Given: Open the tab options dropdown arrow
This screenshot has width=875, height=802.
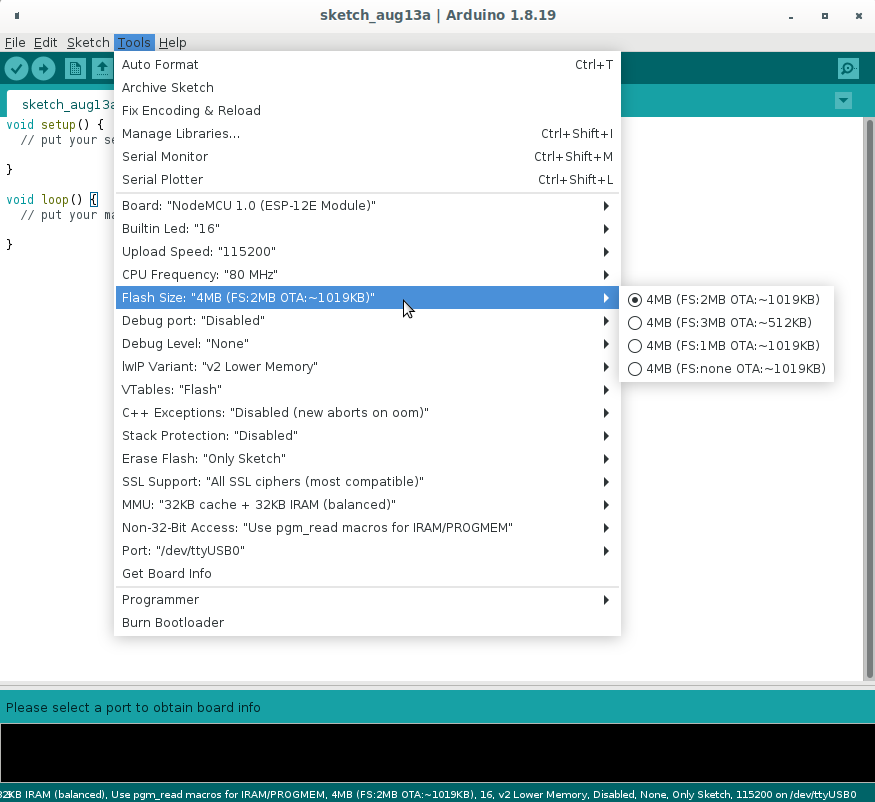Looking at the screenshot, I should (843, 101).
